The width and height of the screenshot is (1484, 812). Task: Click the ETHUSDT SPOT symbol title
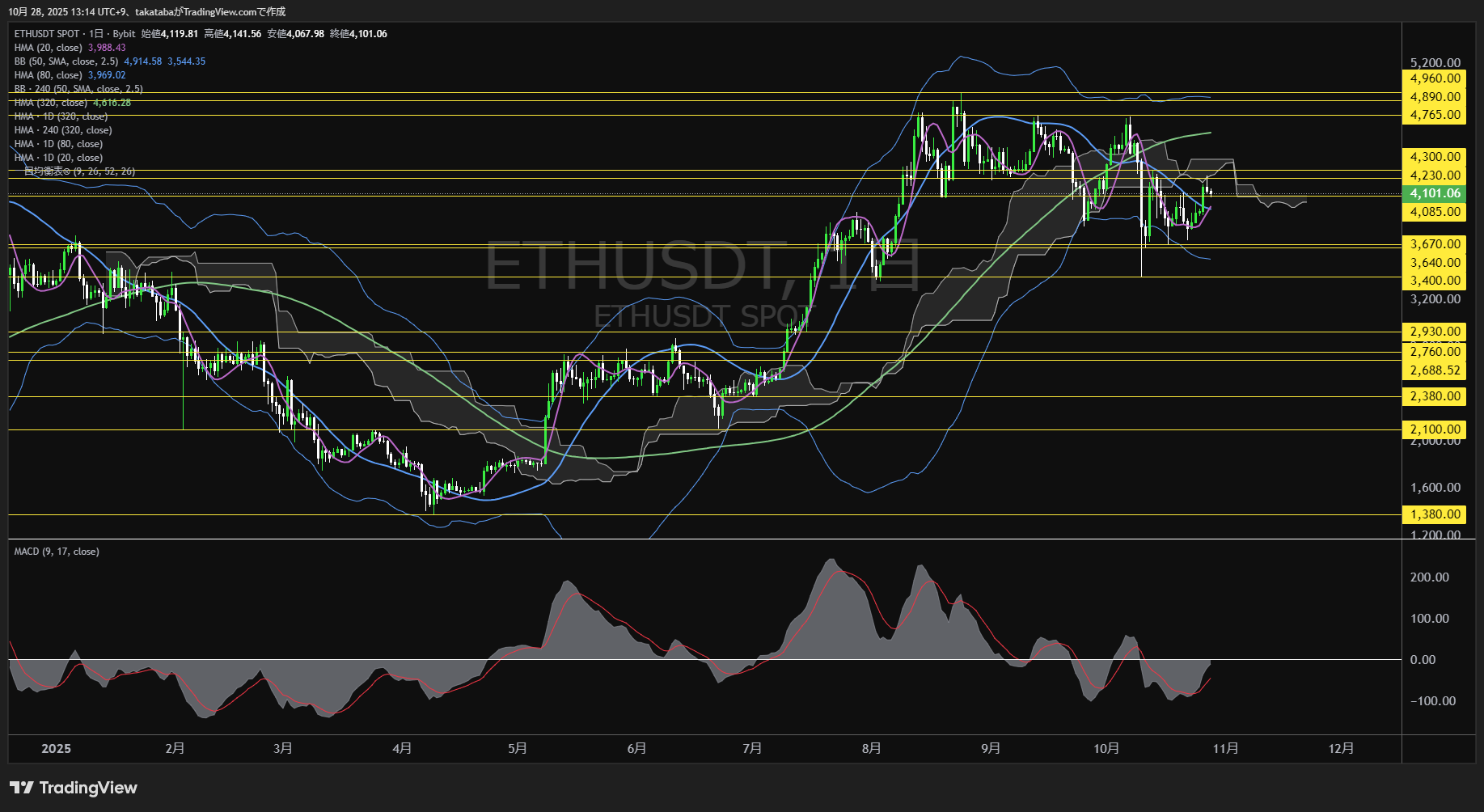point(47,34)
